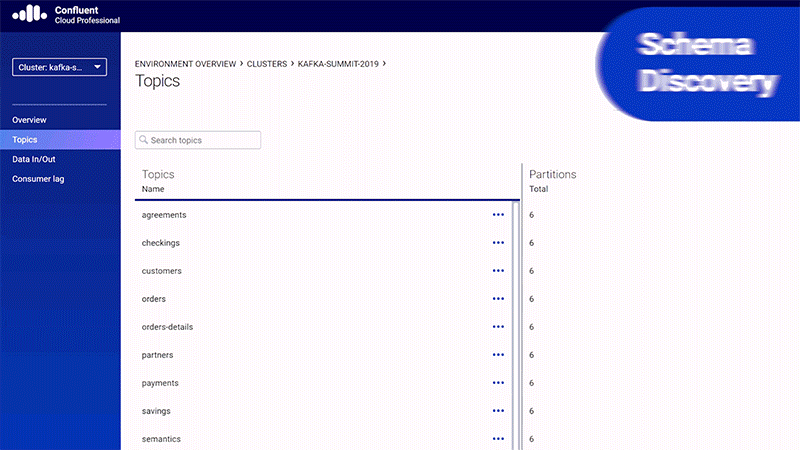800x450 pixels.
Task: Click the Partitions Total column header
Action: (x=538, y=189)
